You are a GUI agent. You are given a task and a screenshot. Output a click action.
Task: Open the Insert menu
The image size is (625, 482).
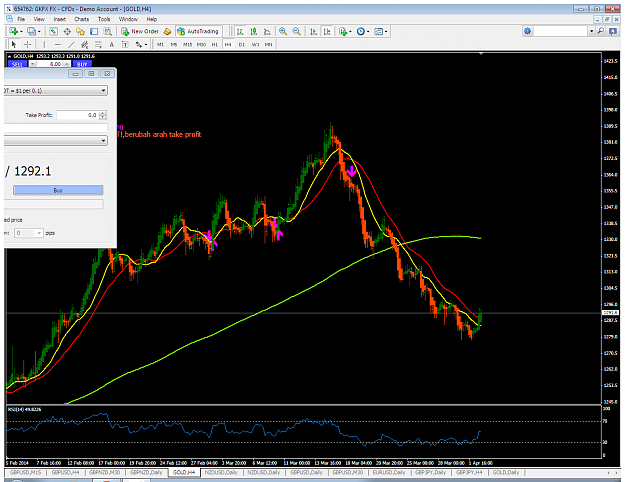pyautogui.click(x=59, y=19)
